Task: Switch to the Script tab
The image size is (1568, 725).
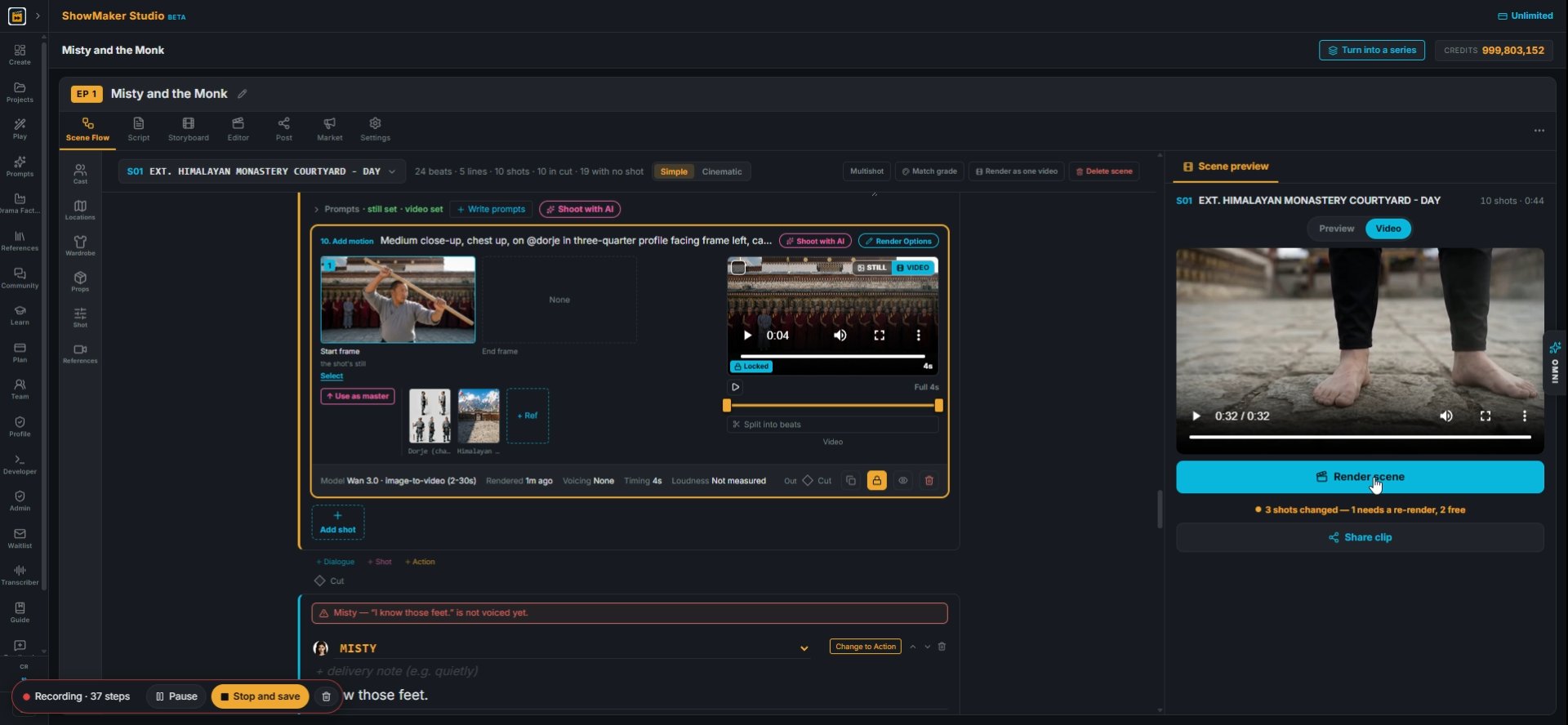Action: point(139,129)
